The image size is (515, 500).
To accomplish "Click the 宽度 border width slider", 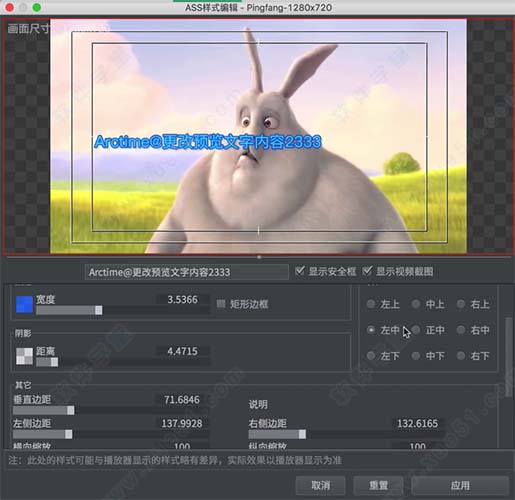I will [x=123, y=310].
